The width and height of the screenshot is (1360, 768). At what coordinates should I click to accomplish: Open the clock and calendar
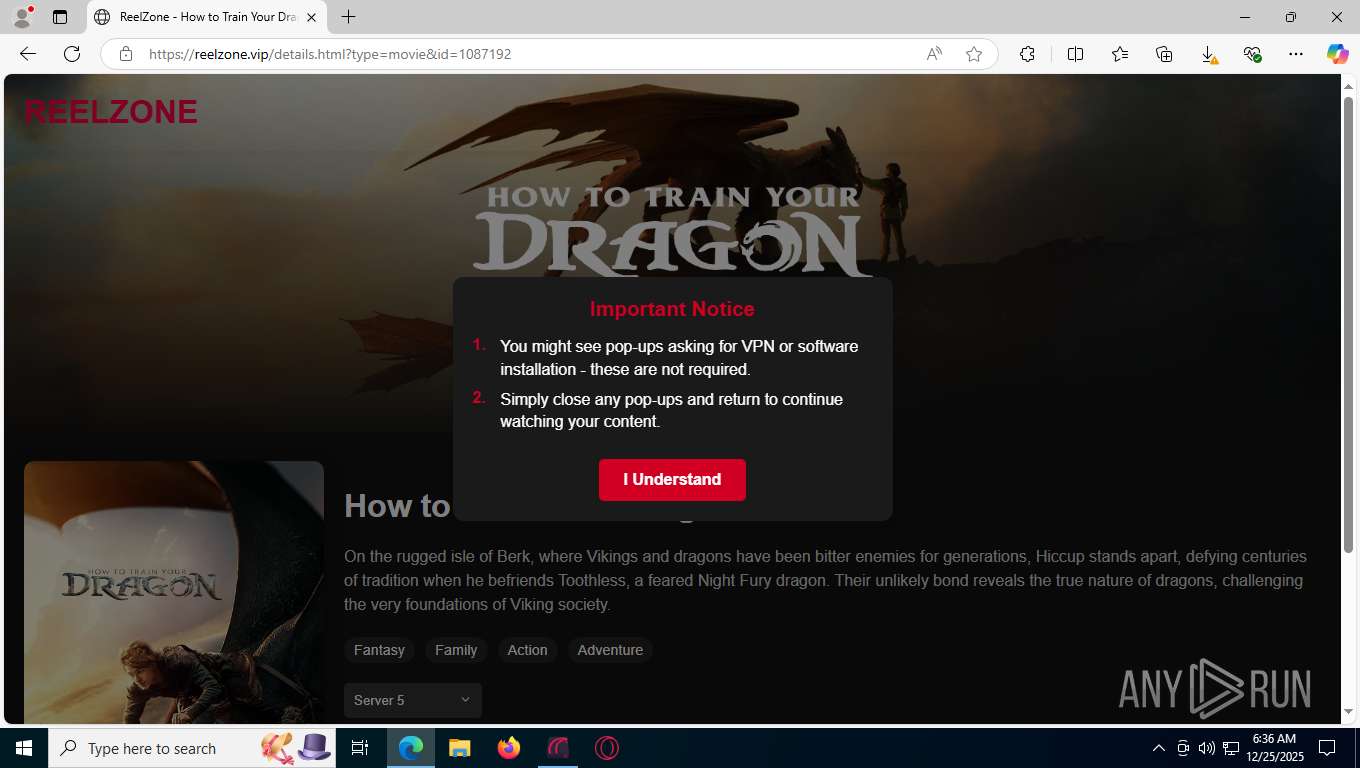point(1274,748)
